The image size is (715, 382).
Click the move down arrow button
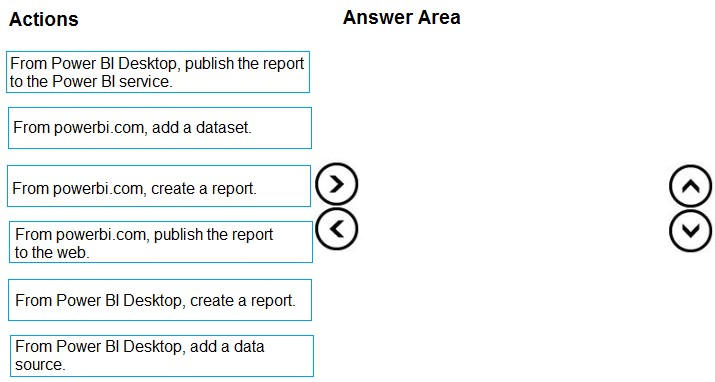690,231
